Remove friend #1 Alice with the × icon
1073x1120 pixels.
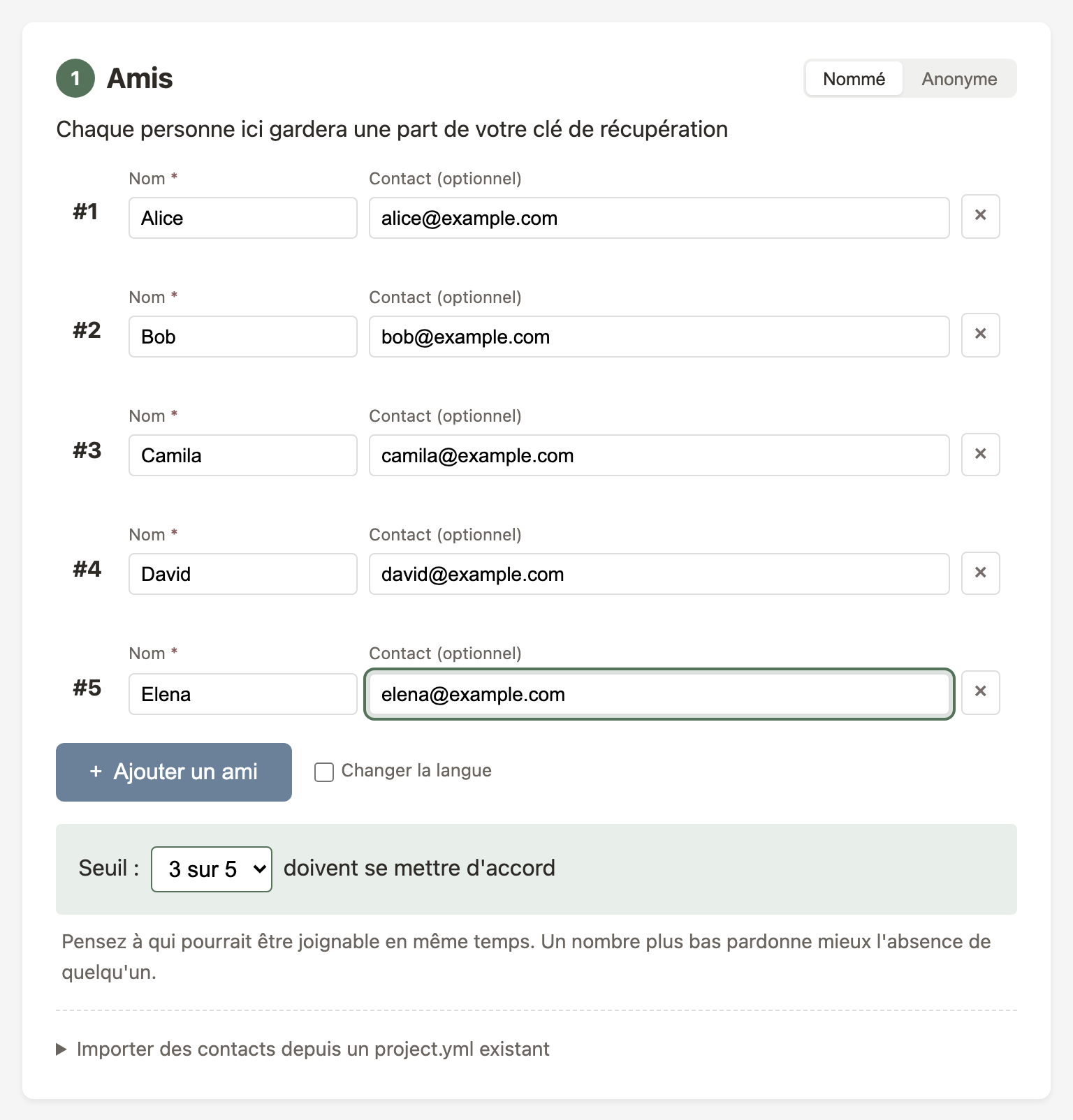[980, 216]
